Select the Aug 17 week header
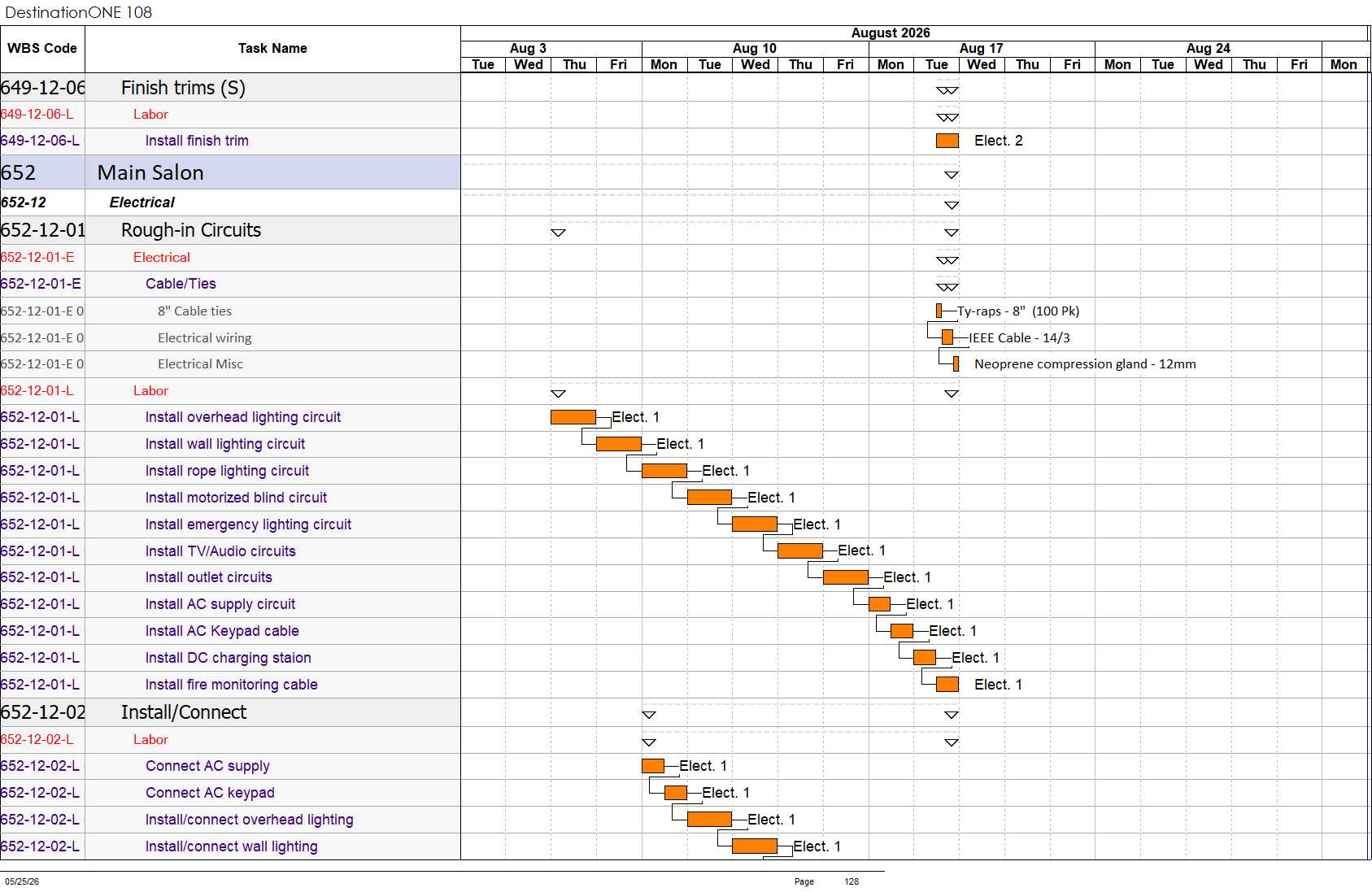 (982, 49)
